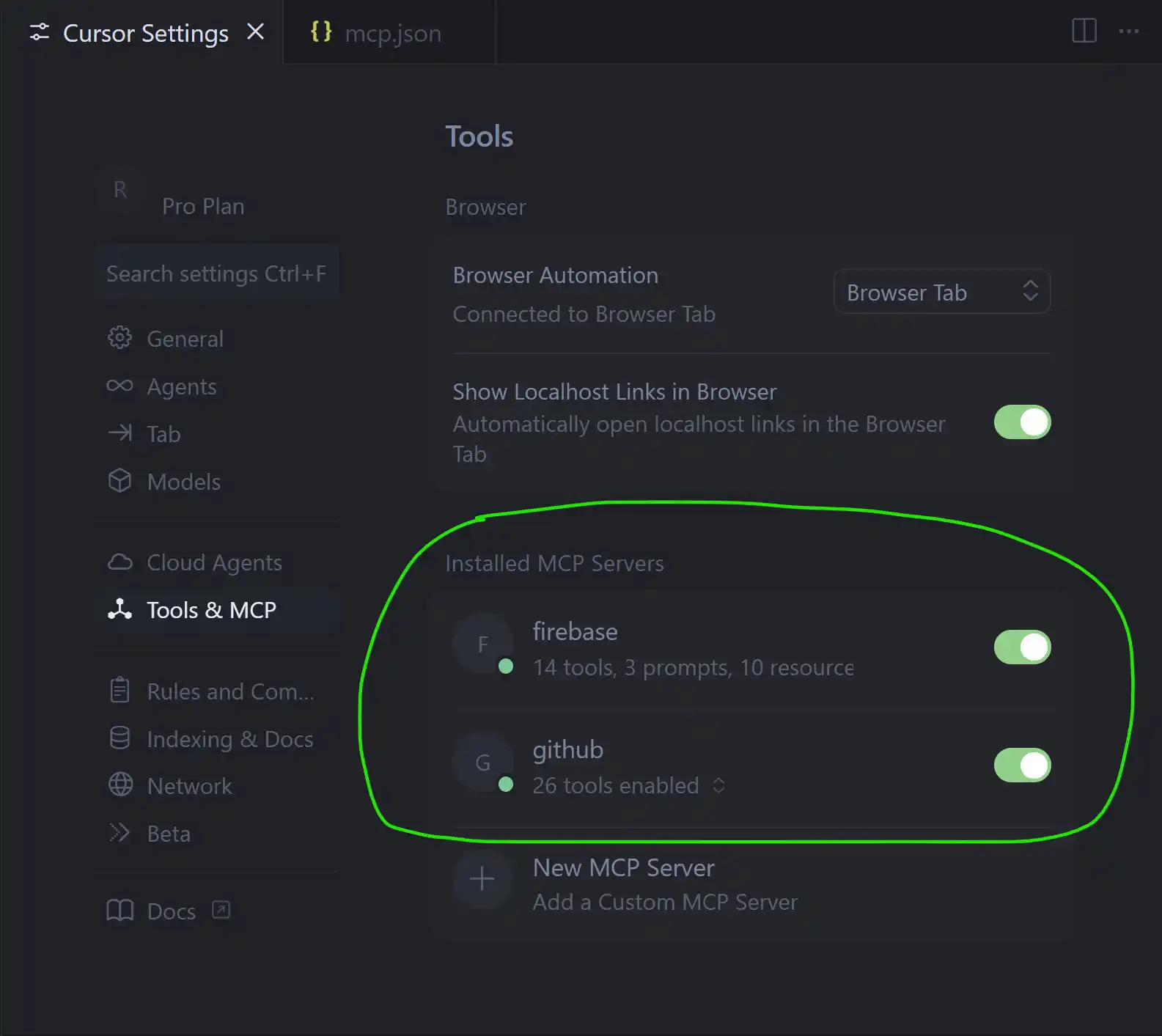The width and height of the screenshot is (1162, 1036).
Task: Open Beta settings section
Action: [x=218, y=833]
